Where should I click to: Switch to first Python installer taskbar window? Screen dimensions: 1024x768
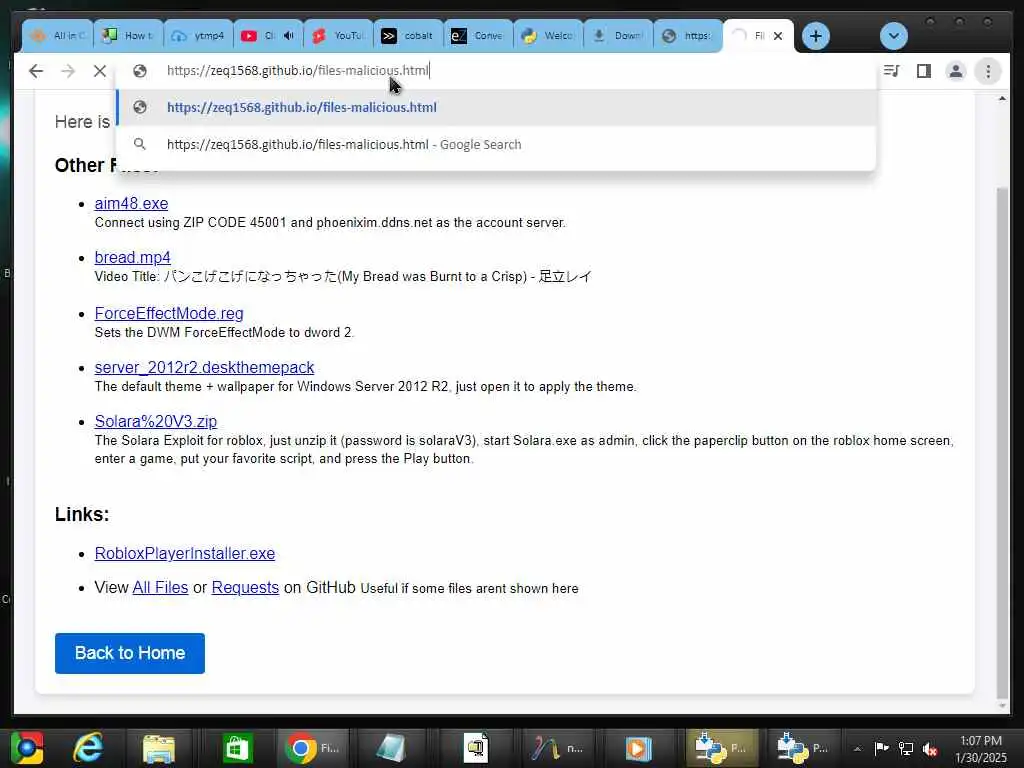click(x=720, y=748)
